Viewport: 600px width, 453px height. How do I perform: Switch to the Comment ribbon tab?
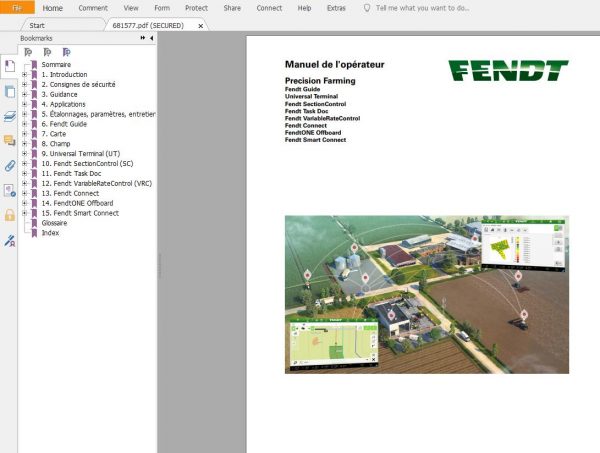click(93, 8)
